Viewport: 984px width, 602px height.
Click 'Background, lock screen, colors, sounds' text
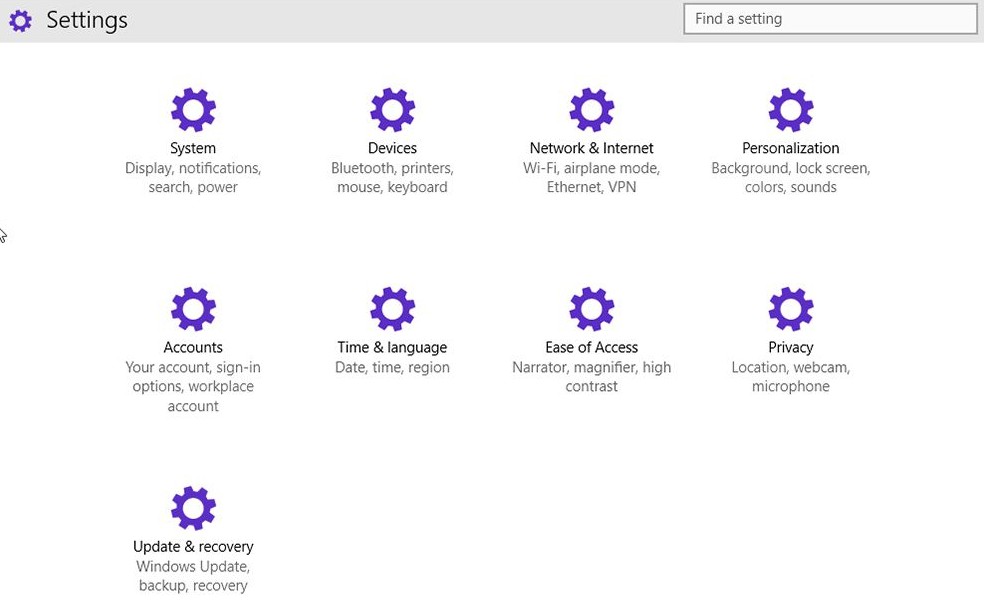coord(791,178)
